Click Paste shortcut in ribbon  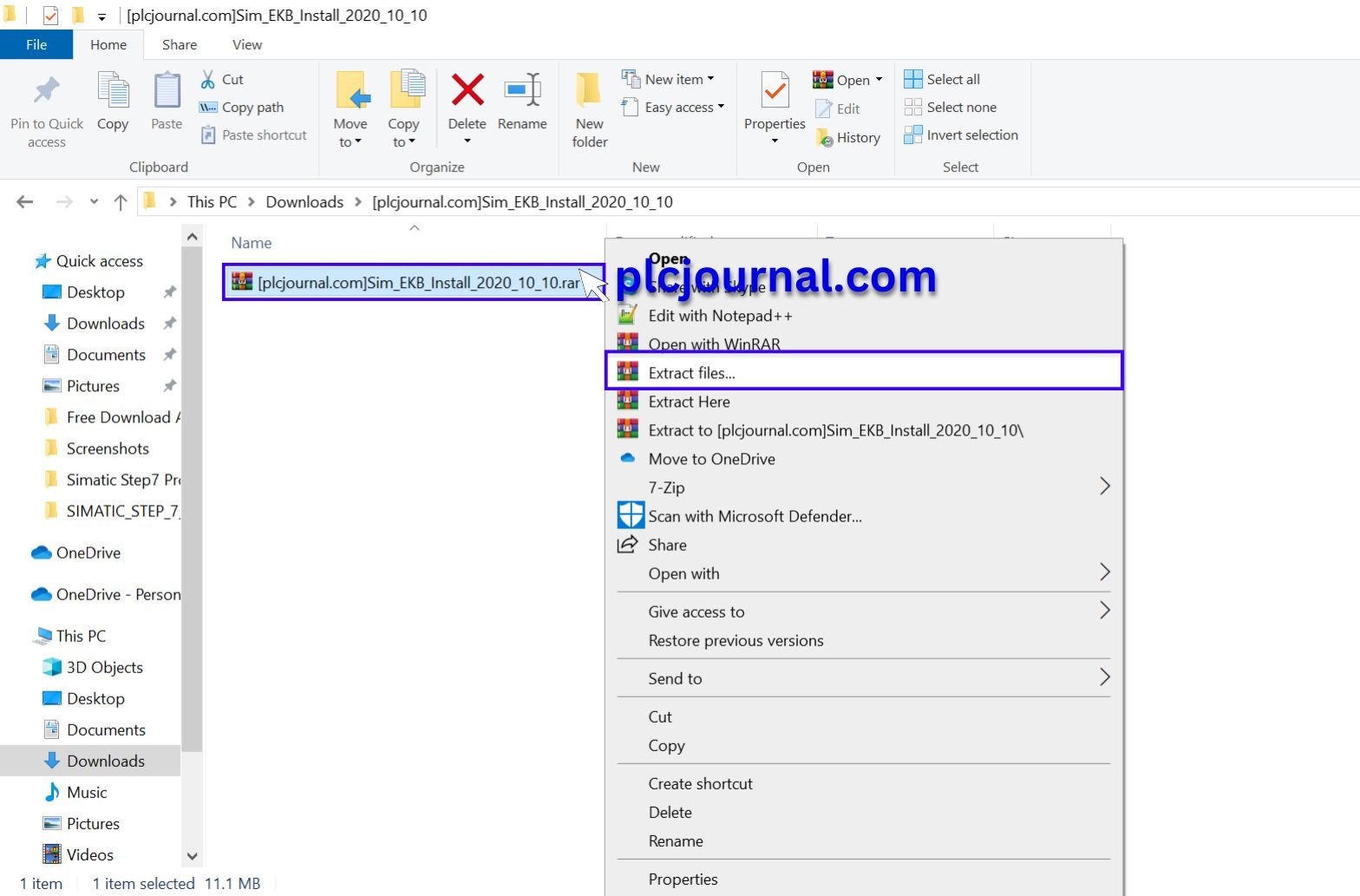[254, 134]
